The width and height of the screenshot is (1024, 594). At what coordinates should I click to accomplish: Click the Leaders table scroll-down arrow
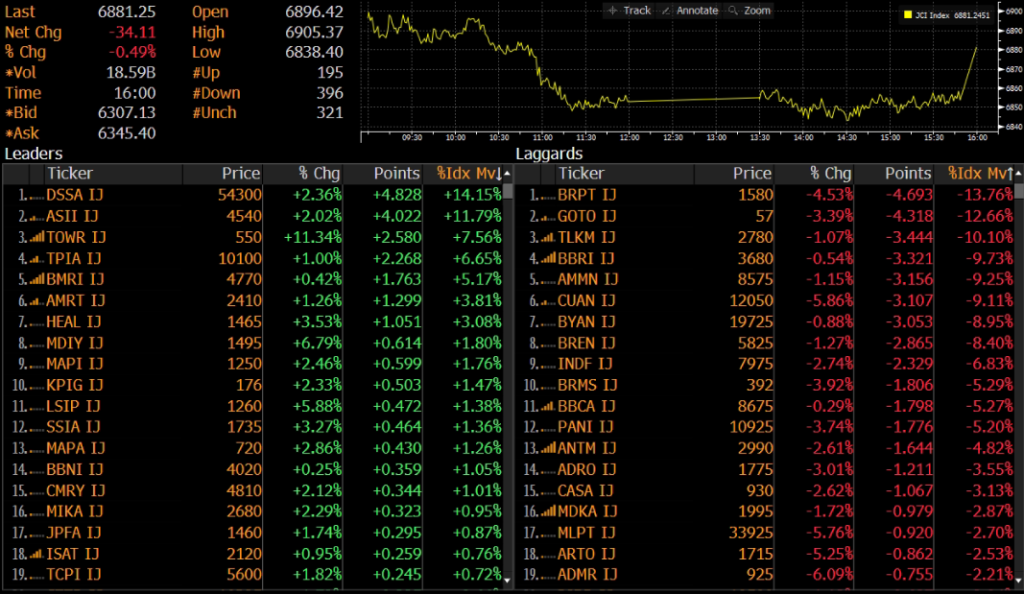coord(507,580)
